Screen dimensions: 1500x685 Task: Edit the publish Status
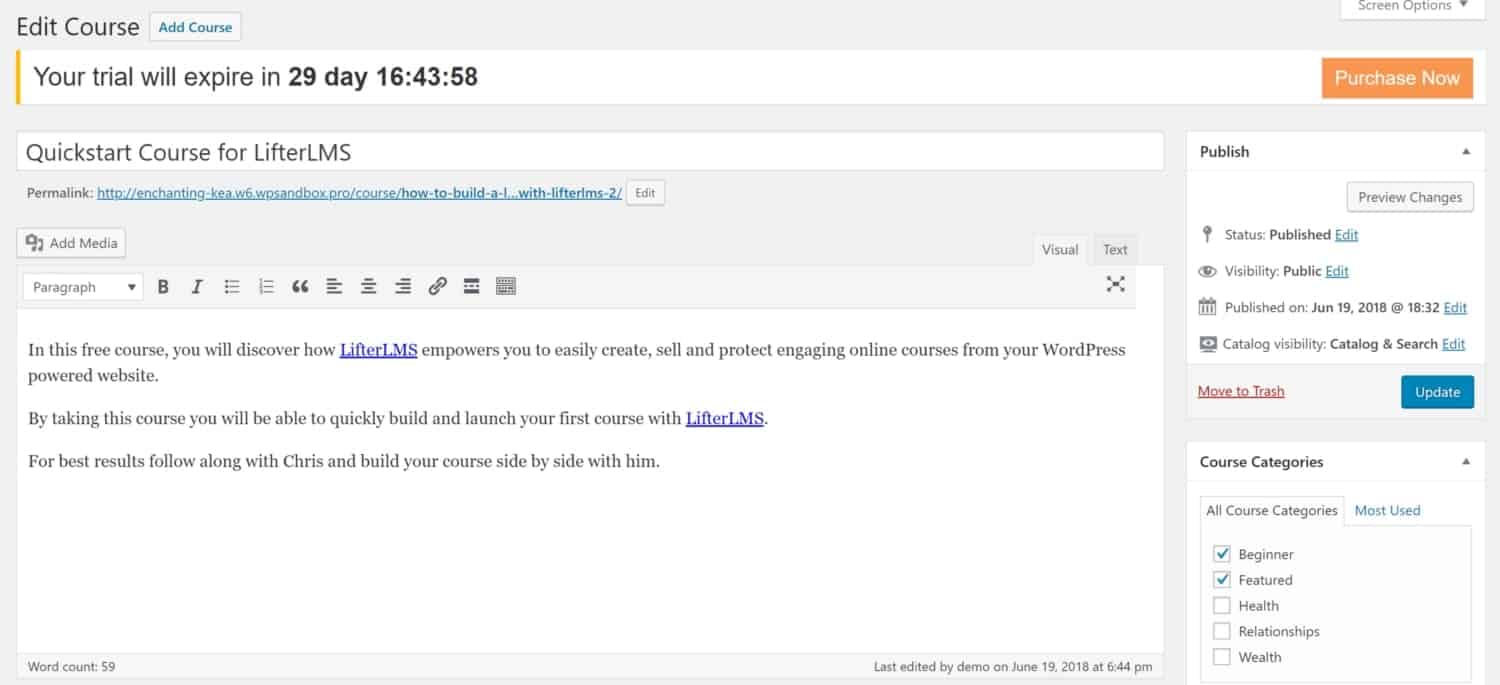point(1346,235)
